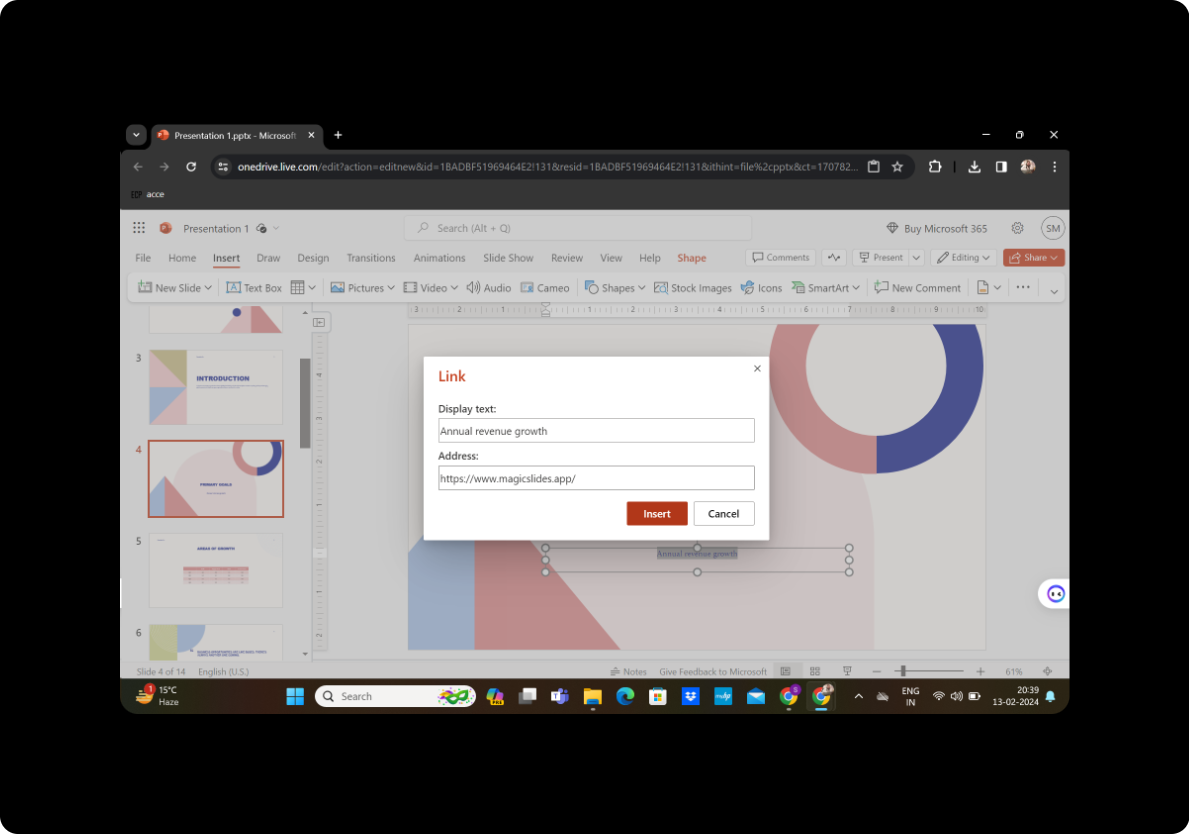1189x834 pixels.
Task: Select slide 6 thumbnail
Action: [x=216, y=642]
